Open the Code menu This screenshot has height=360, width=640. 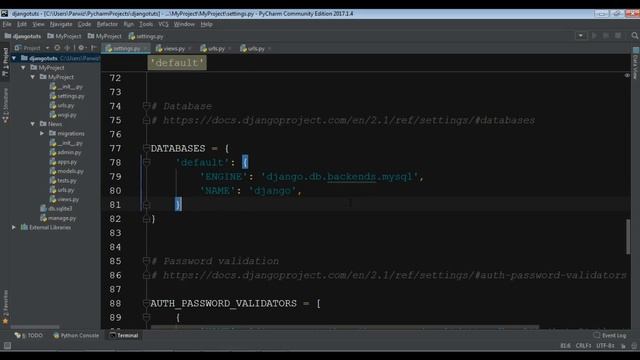click(84, 24)
